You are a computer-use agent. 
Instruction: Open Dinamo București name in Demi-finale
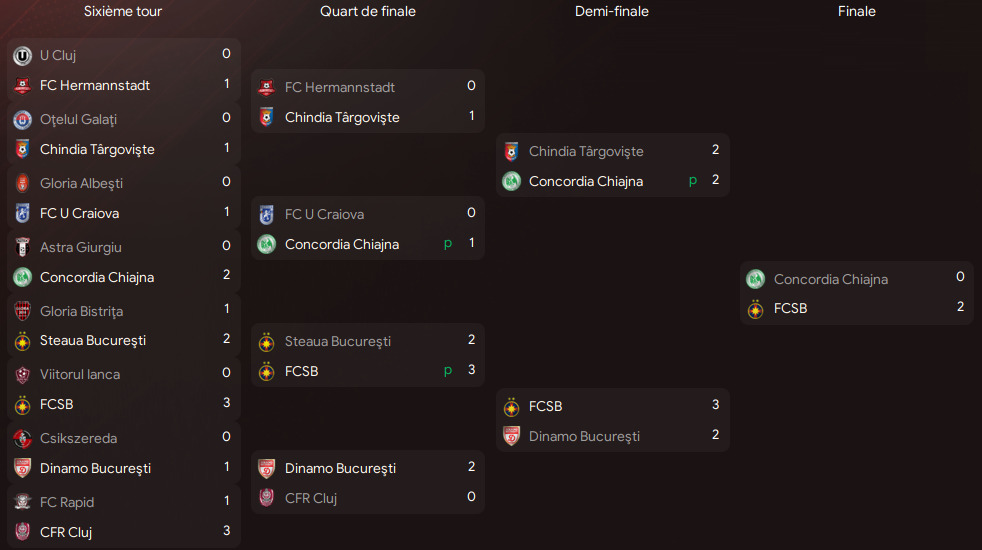click(584, 436)
